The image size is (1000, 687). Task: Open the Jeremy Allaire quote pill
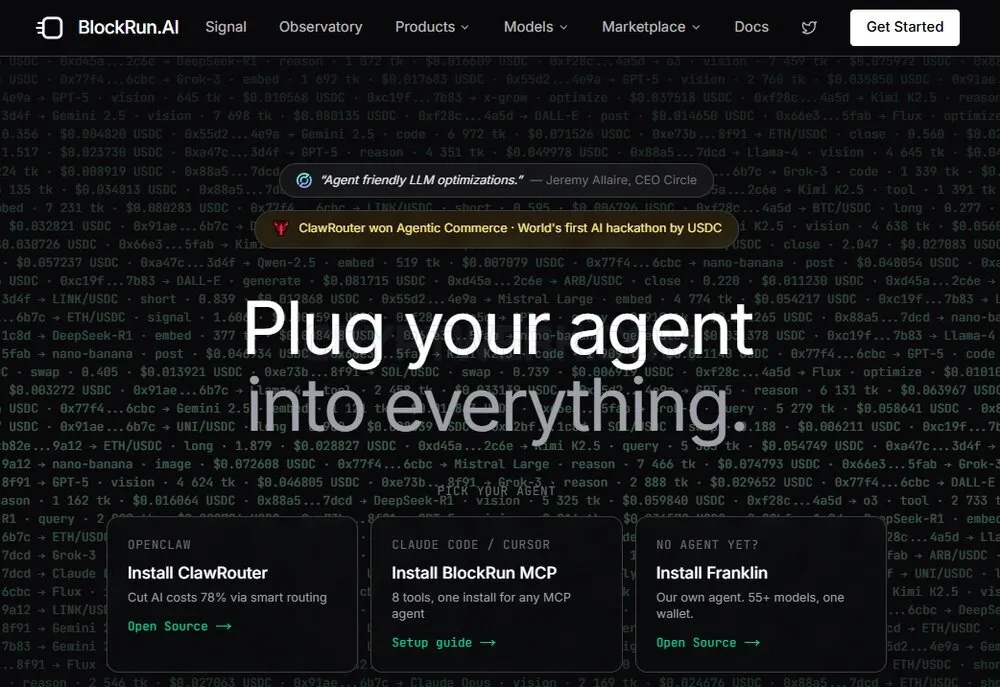click(x=496, y=181)
